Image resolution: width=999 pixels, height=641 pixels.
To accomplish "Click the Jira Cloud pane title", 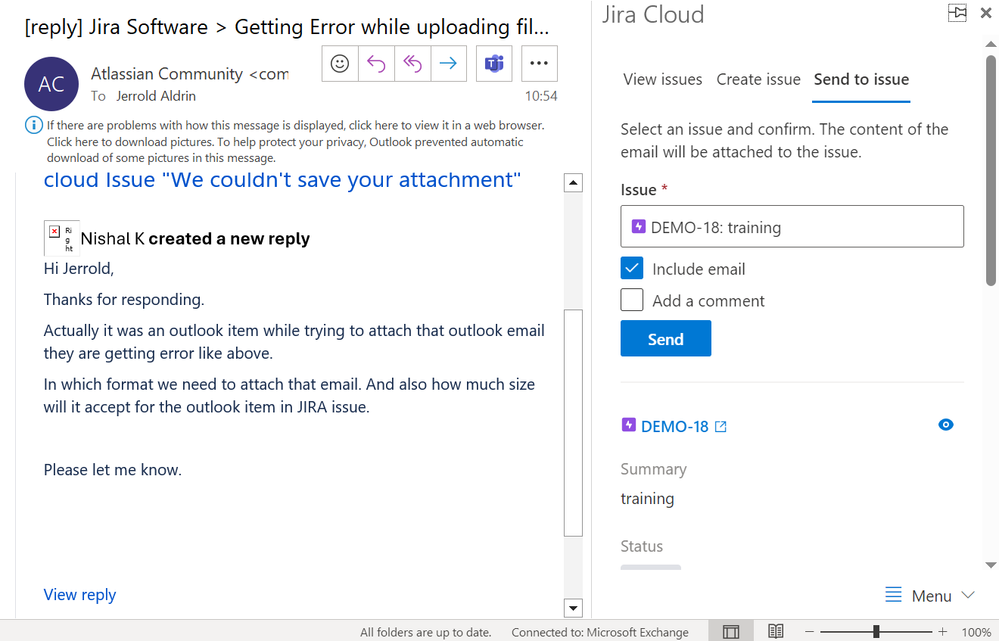I will tap(653, 15).
